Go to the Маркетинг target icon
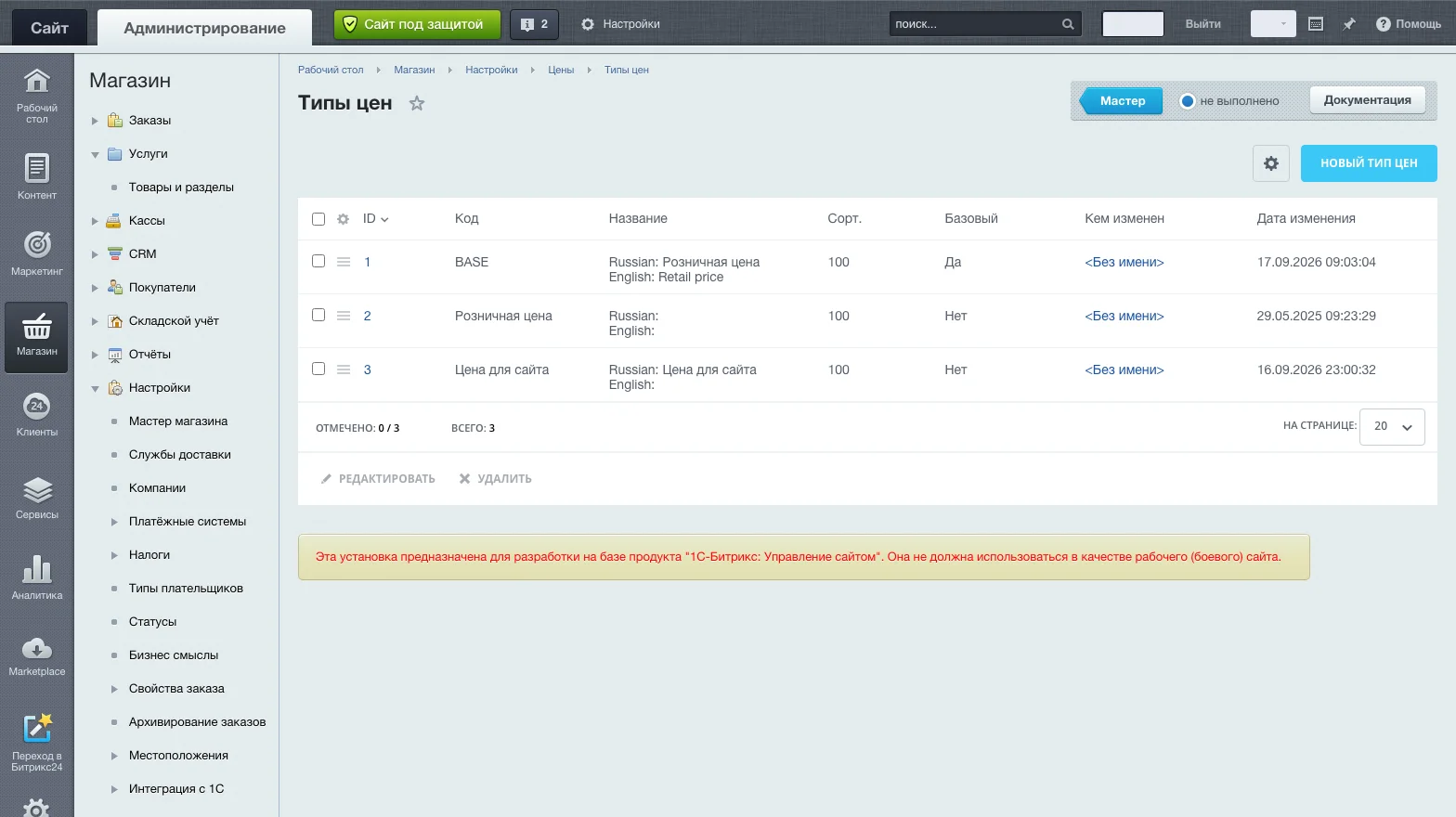Viewport: 1456px width, 817px height. tap(36, 244)
